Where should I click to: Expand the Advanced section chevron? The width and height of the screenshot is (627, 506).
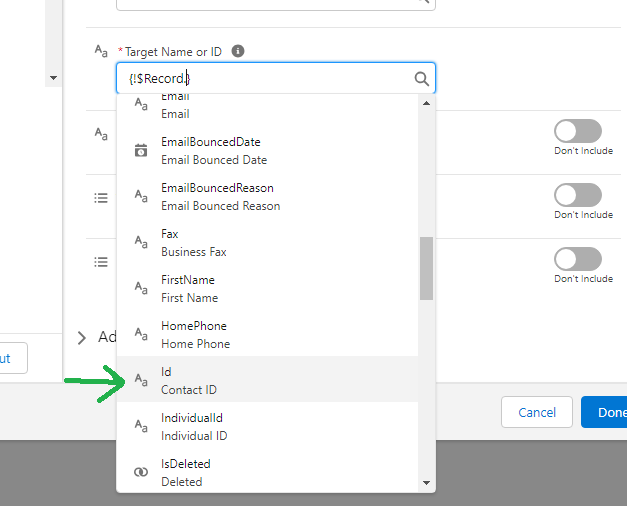click(x=82, y=338)
